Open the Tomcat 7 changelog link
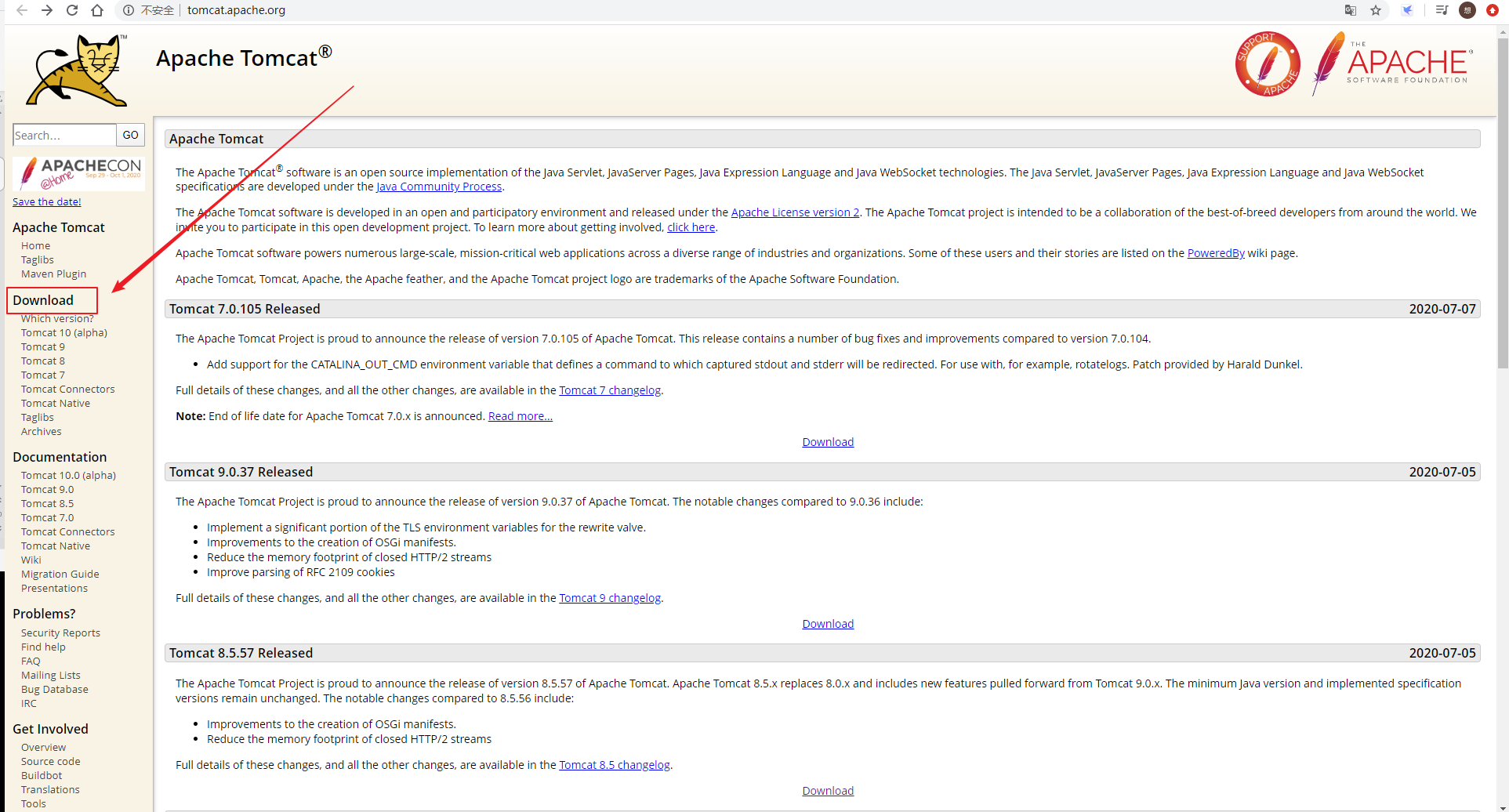Viewport: 1509px width, 812px height. click(610, 390)
